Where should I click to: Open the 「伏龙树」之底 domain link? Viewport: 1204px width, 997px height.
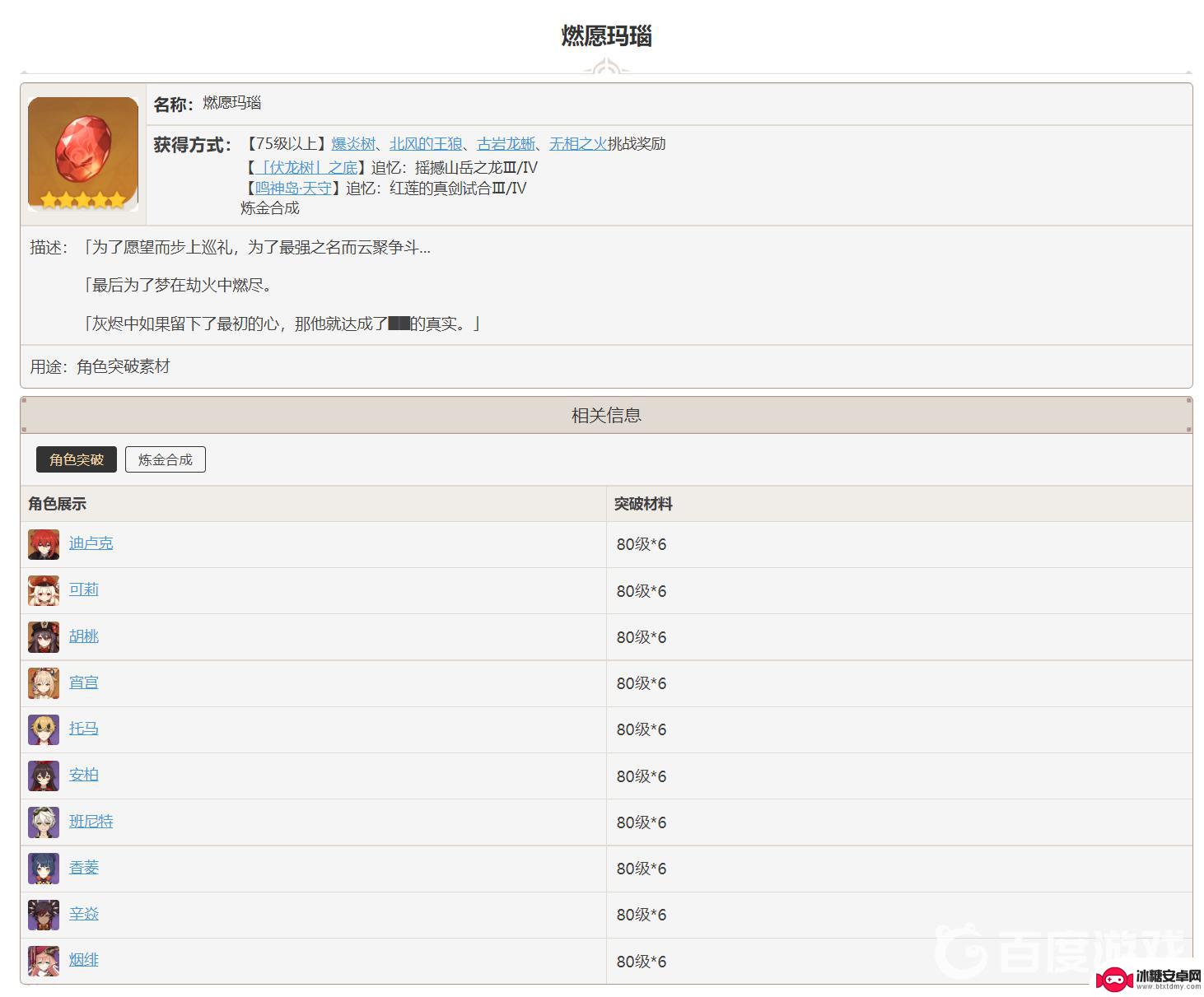point(306,167)
